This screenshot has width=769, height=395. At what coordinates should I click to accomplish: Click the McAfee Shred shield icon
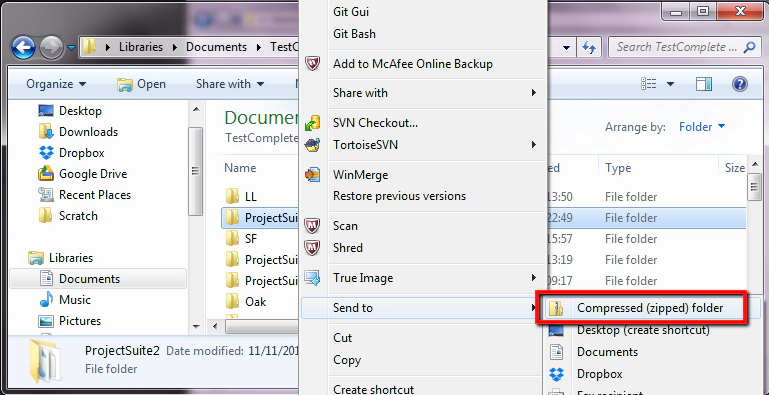coord(312,248)
